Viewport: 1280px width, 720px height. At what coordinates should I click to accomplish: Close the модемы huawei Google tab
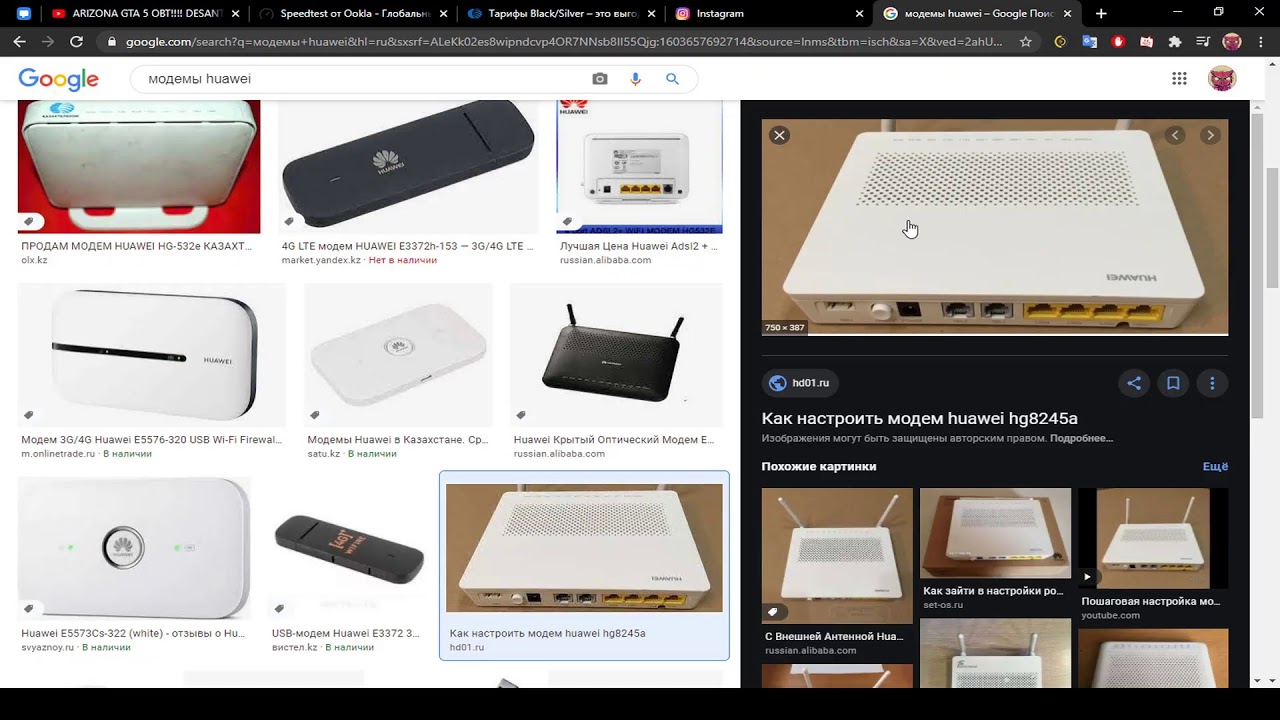point(1068,14)
